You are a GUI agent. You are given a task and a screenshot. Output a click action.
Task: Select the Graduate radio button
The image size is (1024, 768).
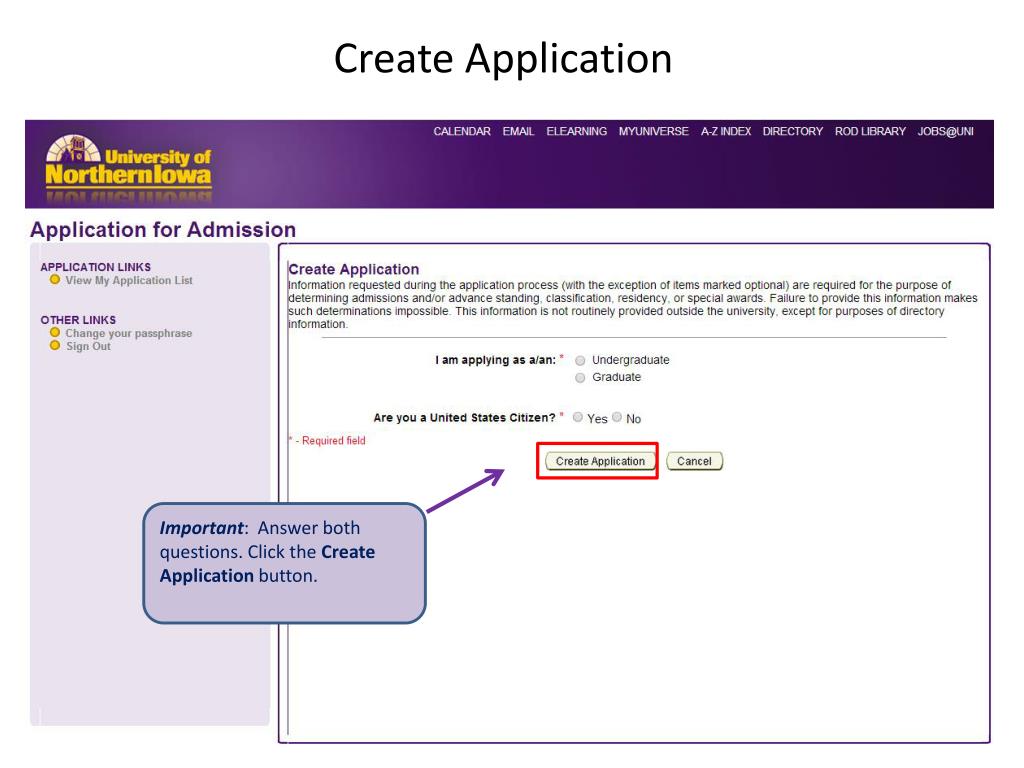(580, 377)
